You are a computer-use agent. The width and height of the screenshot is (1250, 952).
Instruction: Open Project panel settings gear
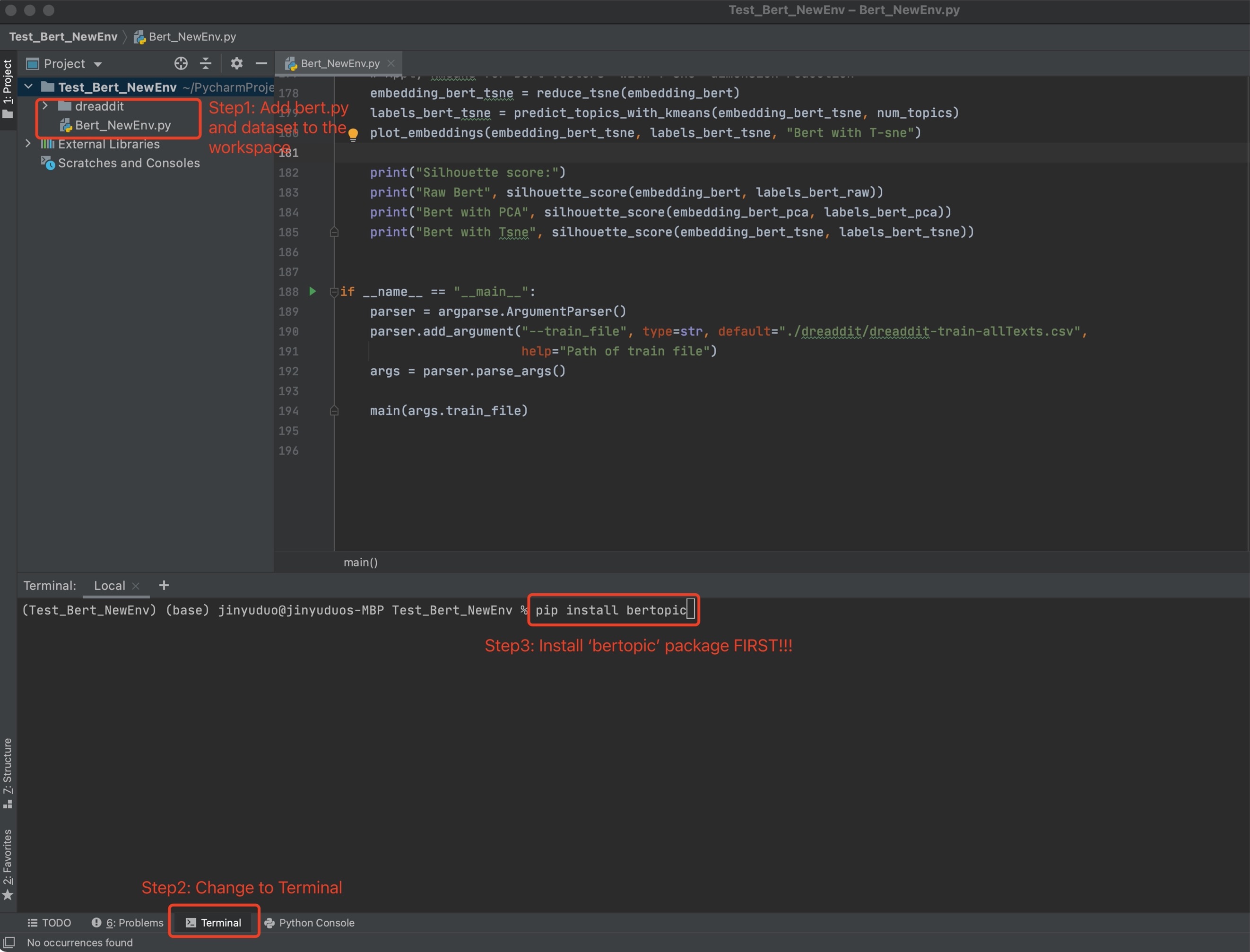[237, 63]
